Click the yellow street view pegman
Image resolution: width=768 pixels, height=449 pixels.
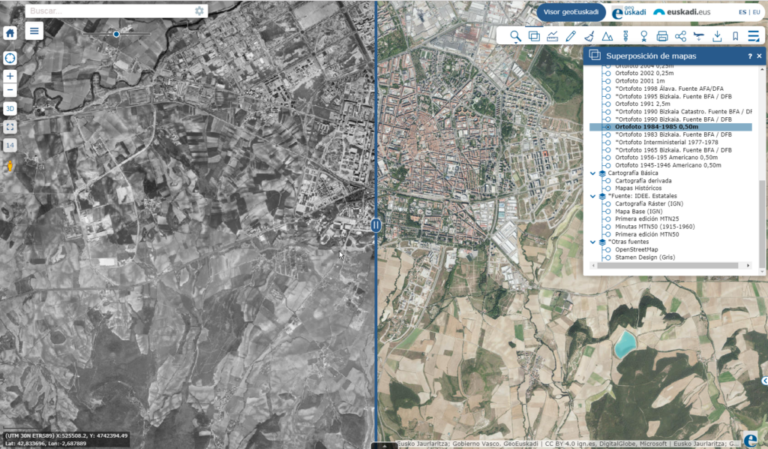9,166
